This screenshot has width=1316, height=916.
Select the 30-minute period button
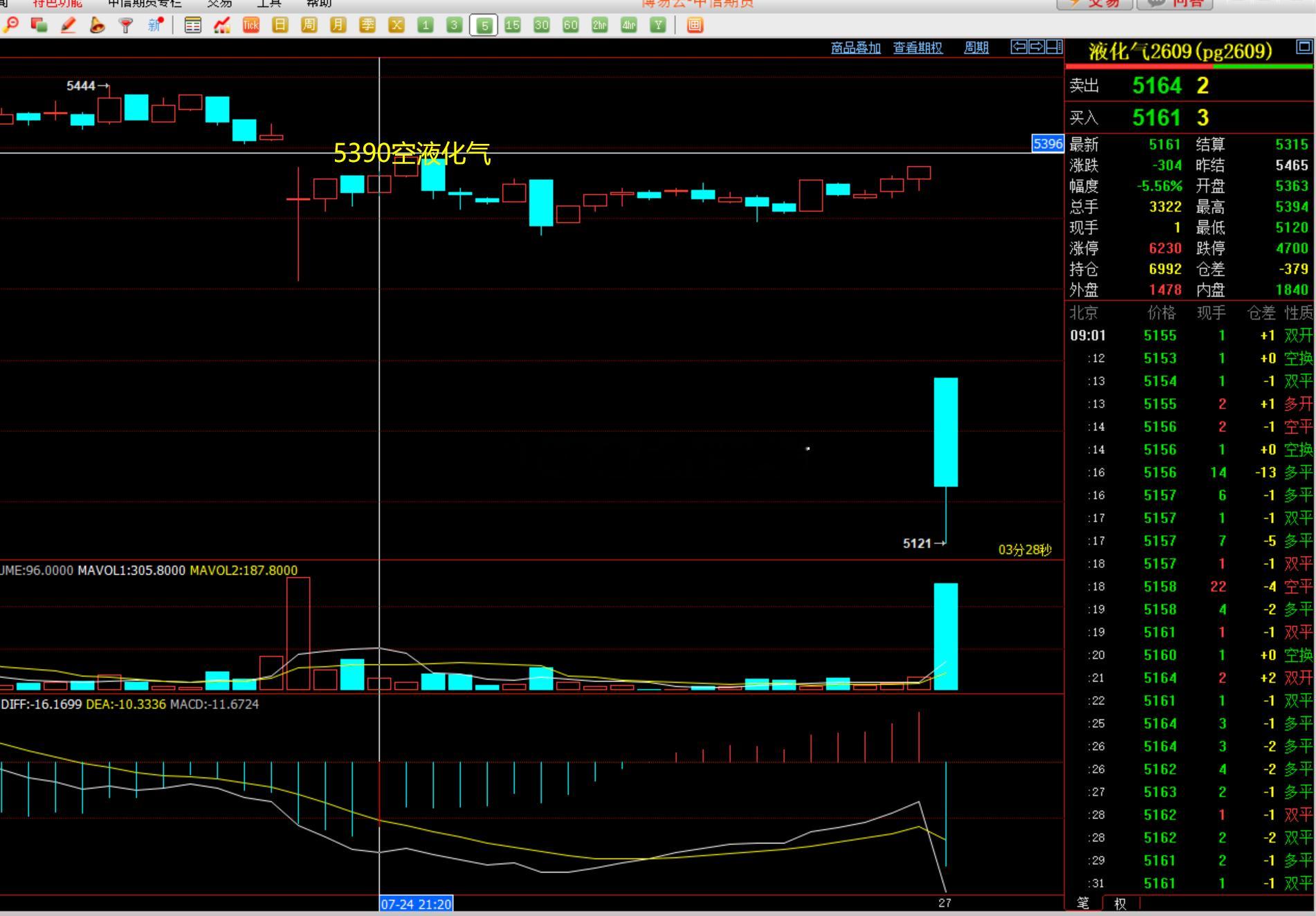pos(542,26)
